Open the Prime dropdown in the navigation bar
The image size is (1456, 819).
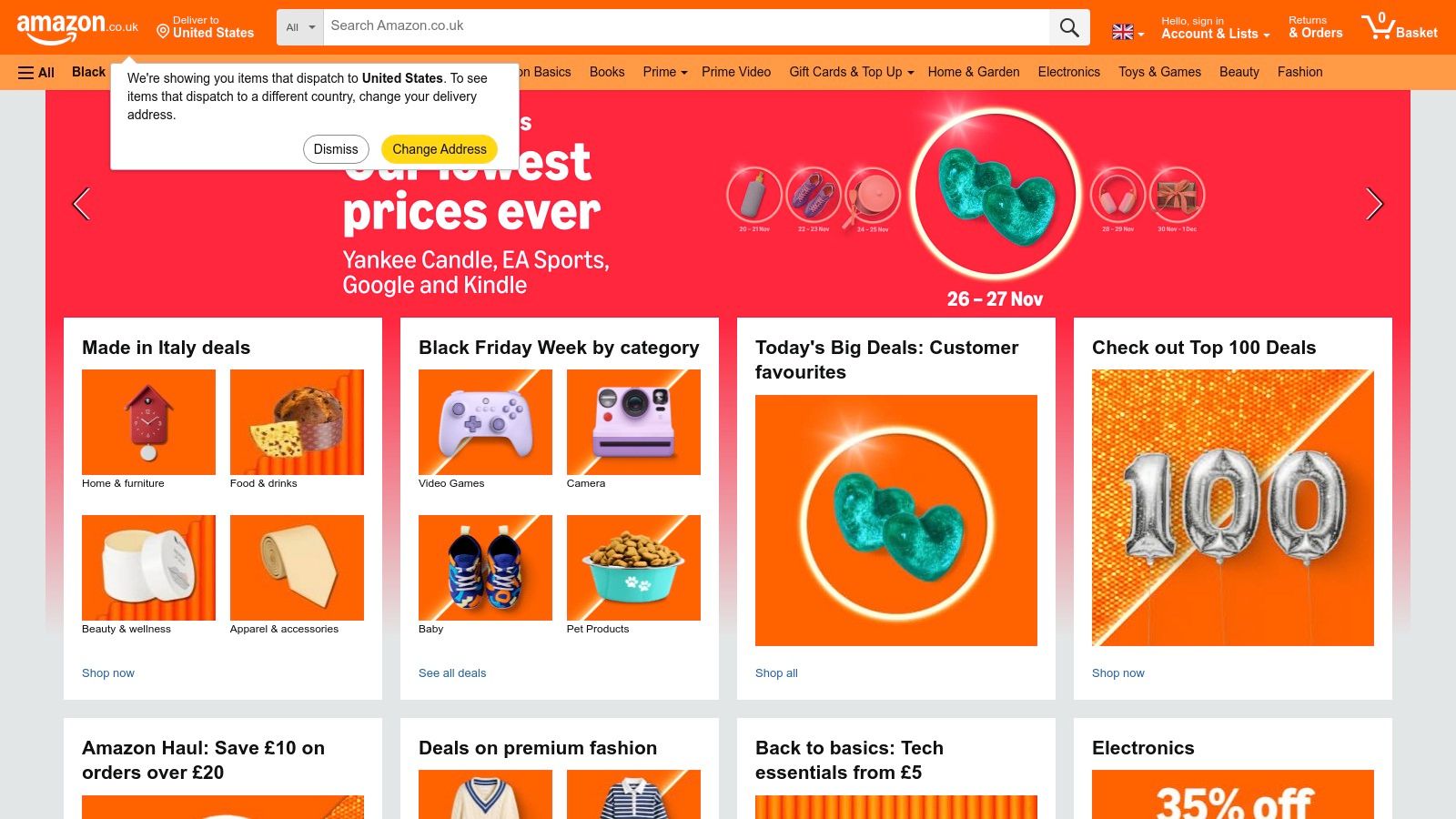click(664, 72)
